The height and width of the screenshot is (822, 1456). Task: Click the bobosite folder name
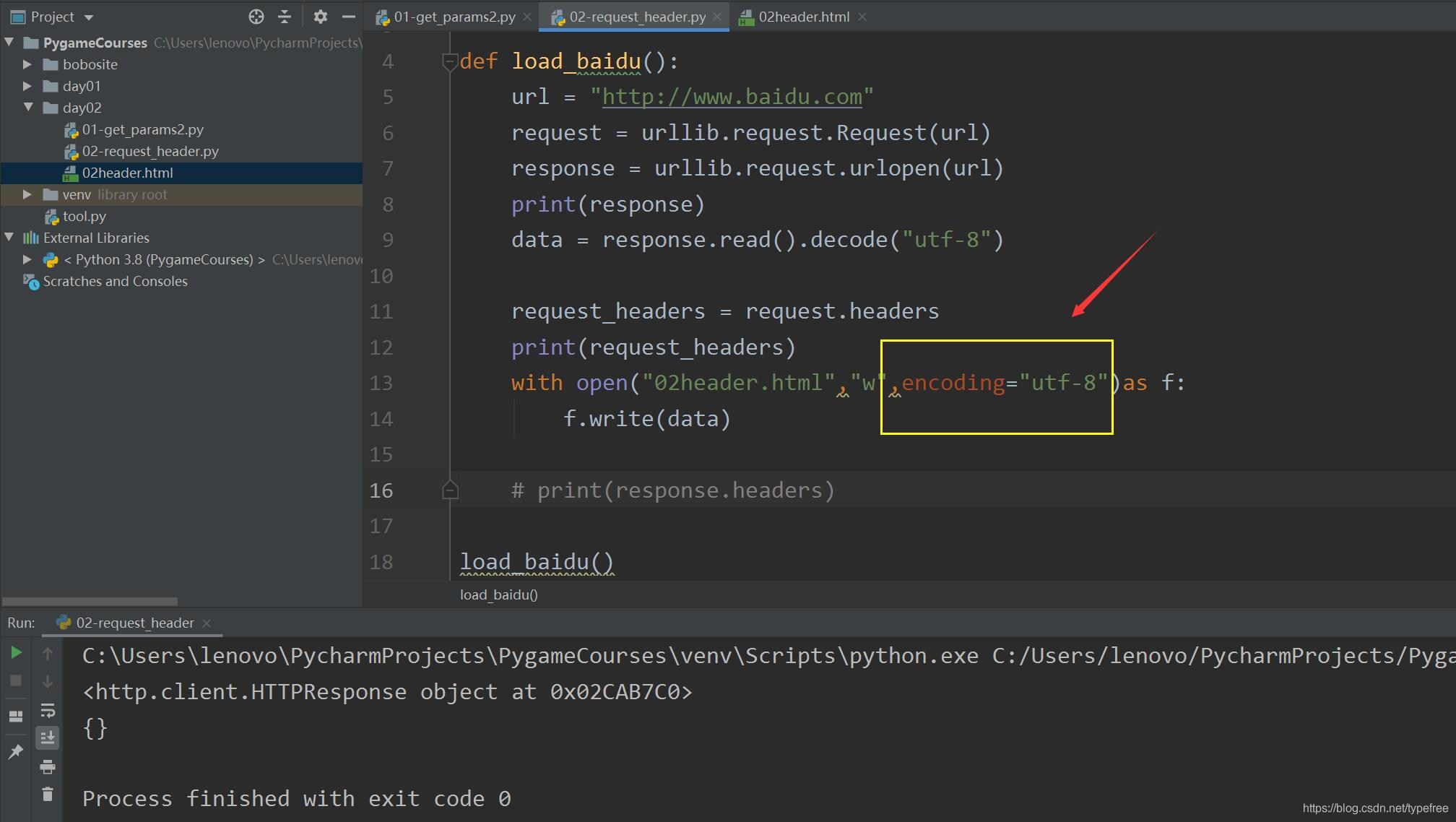point(90,64)
